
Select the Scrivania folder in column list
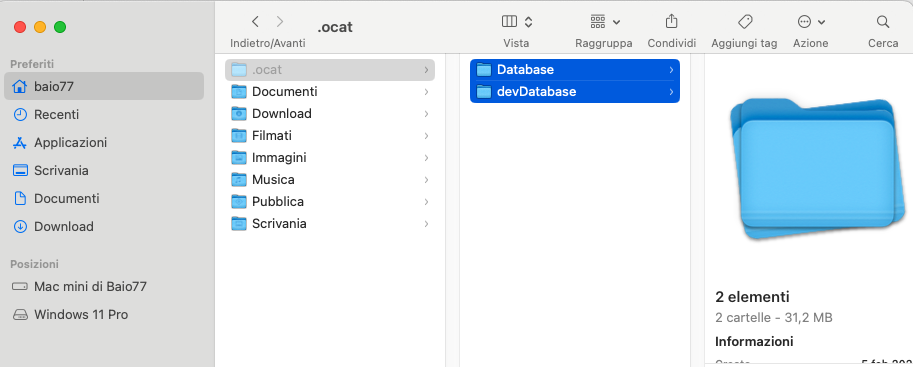tap(330, 224)
